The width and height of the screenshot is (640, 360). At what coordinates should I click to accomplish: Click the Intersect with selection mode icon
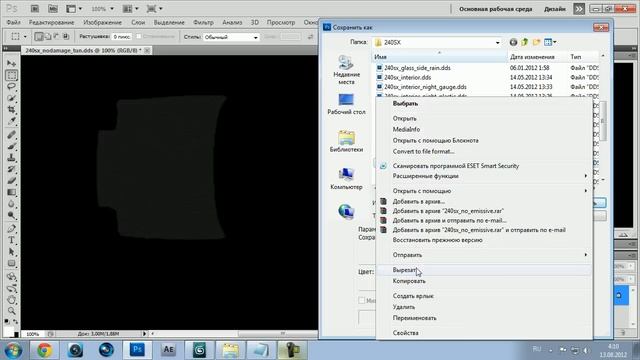[x=66, y=37]
